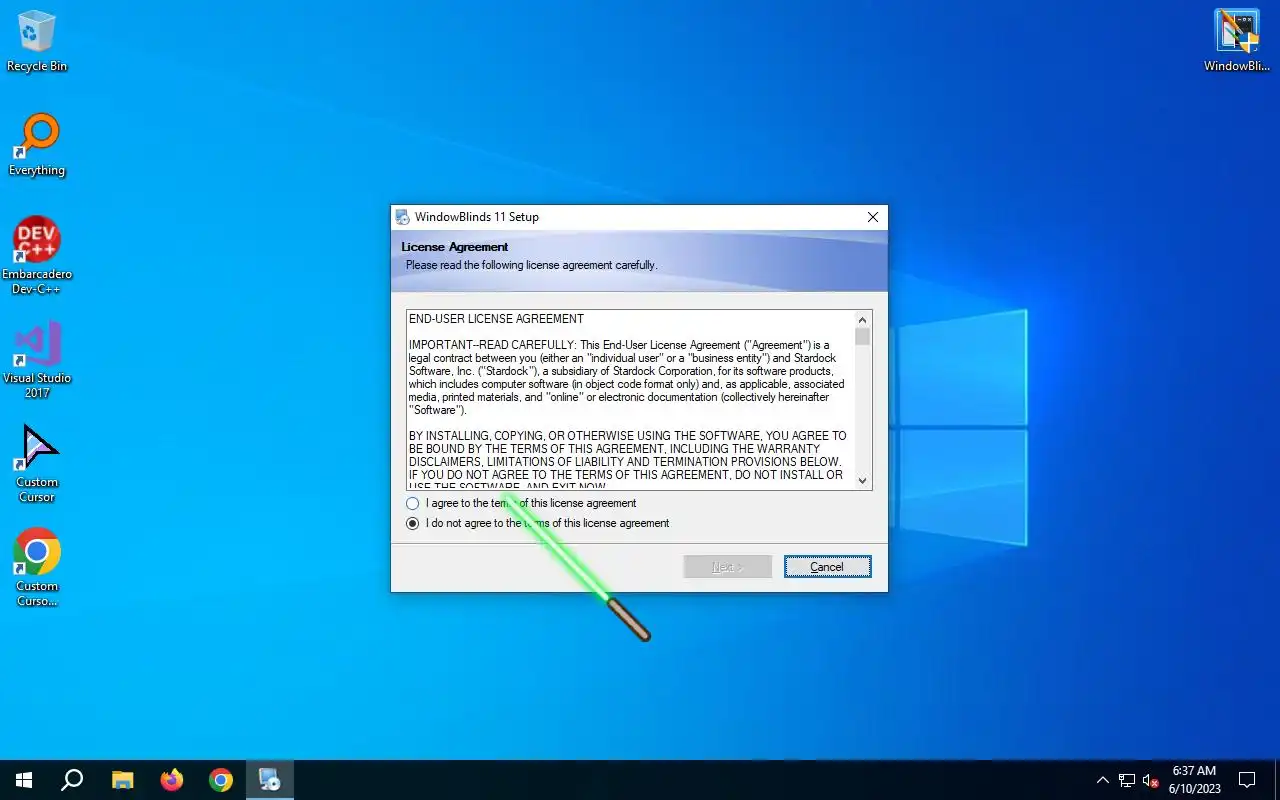Show hidden tray icons chevron

click(x=1103, y=780)
